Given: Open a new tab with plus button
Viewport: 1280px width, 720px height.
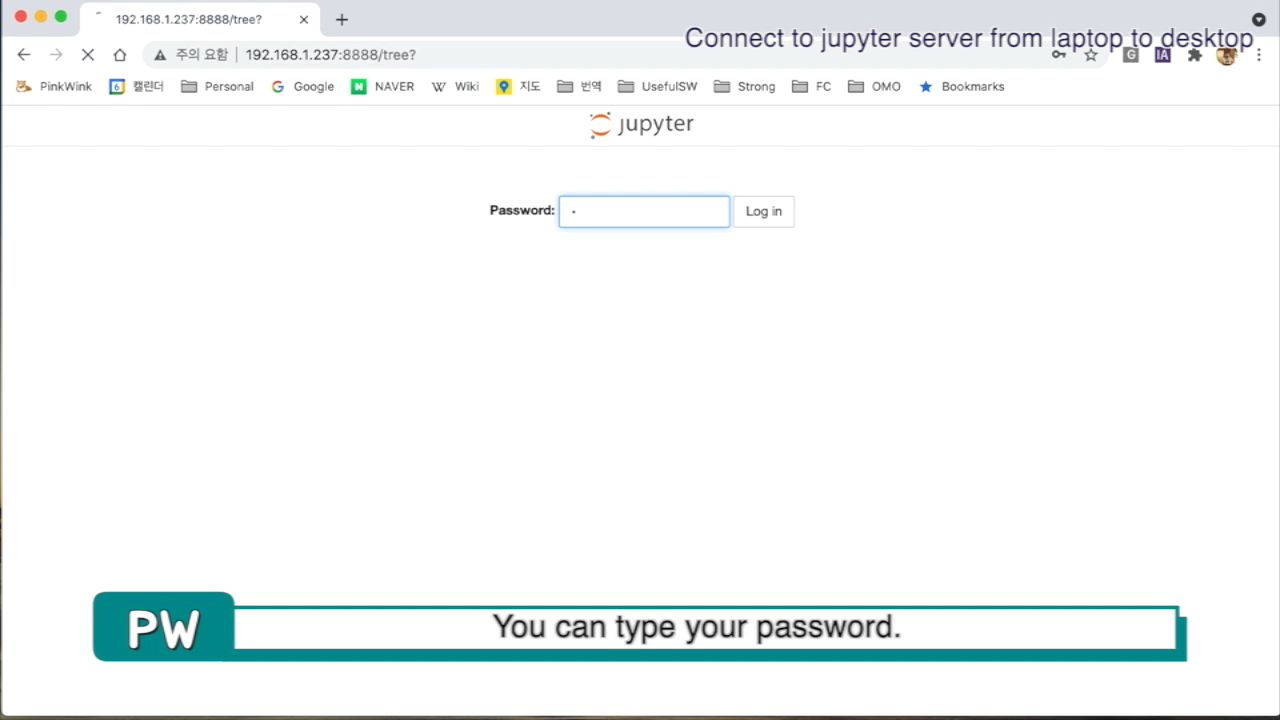Looking at the screenshot, I should pyautogui.click(x=342, y=19).
